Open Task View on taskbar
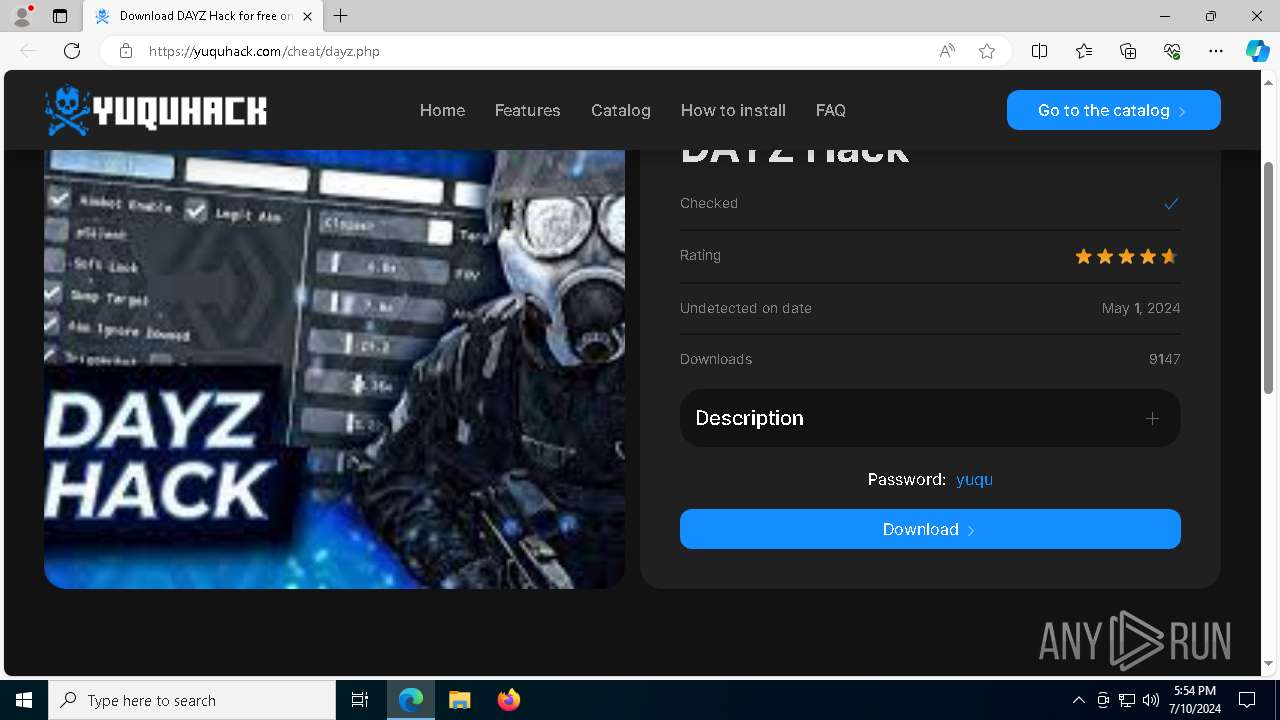Image resolution: width=1280 pixels, height=720 pixels. [360, 700]
